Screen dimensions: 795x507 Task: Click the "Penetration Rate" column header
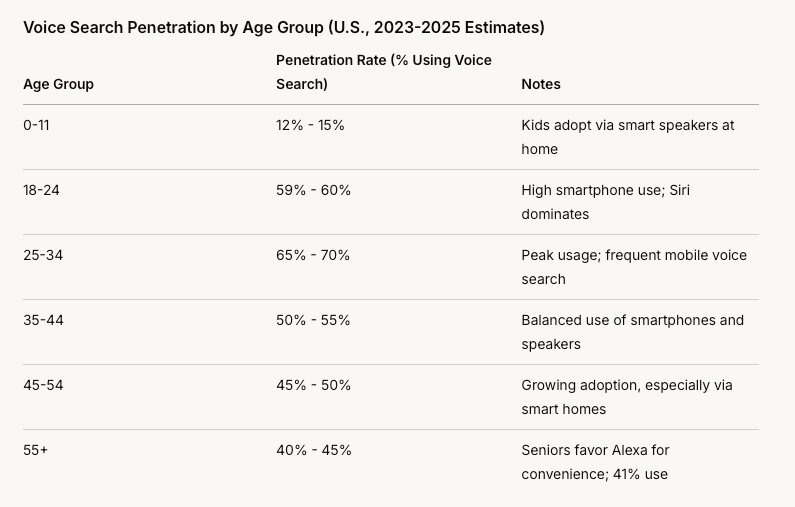point(383,72)
